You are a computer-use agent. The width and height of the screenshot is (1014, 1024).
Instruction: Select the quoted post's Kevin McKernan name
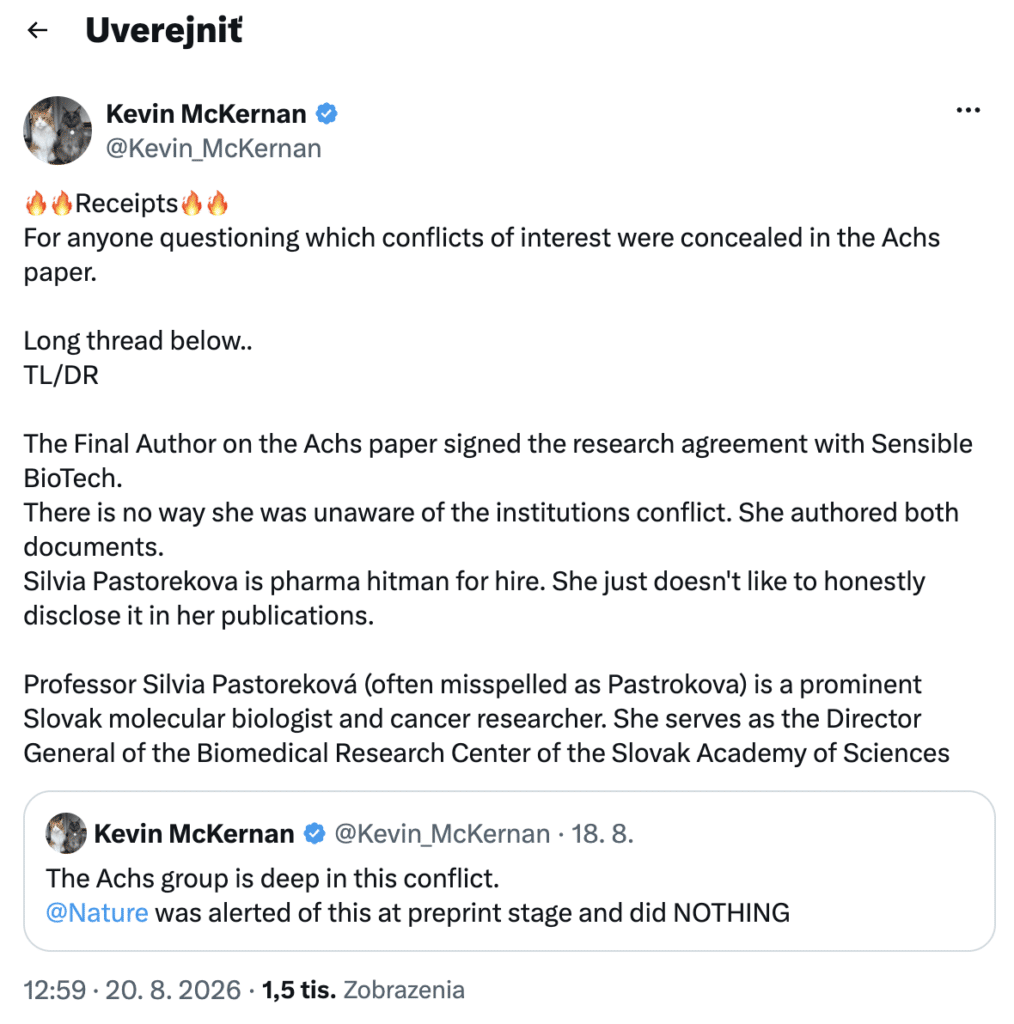[x=194, y=834]
